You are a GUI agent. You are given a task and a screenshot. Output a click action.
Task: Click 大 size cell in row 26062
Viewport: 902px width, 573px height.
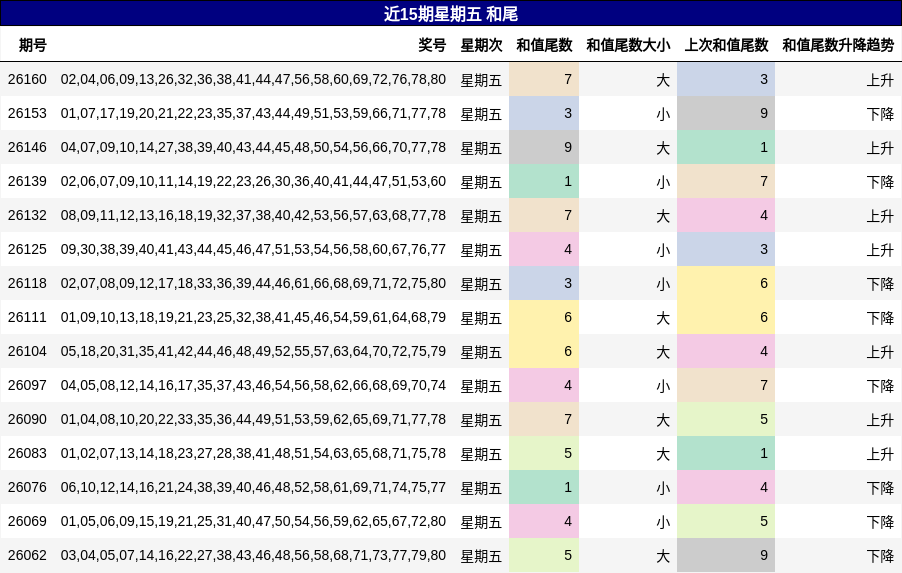(628, 555)
